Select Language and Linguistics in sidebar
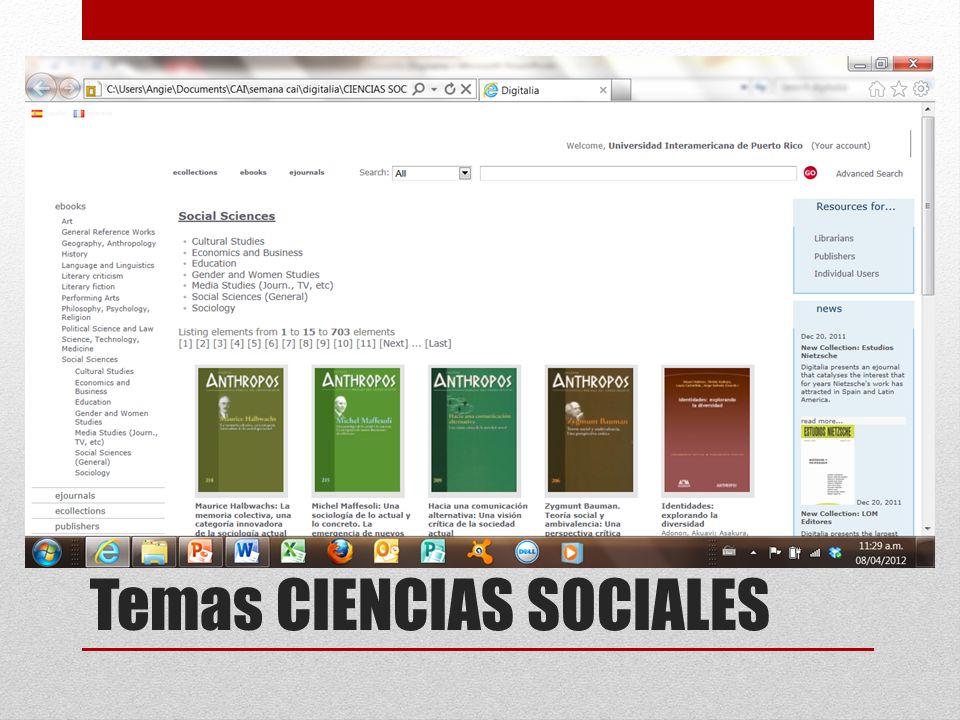Screen dimensions: 960x720 coord(108,265)
